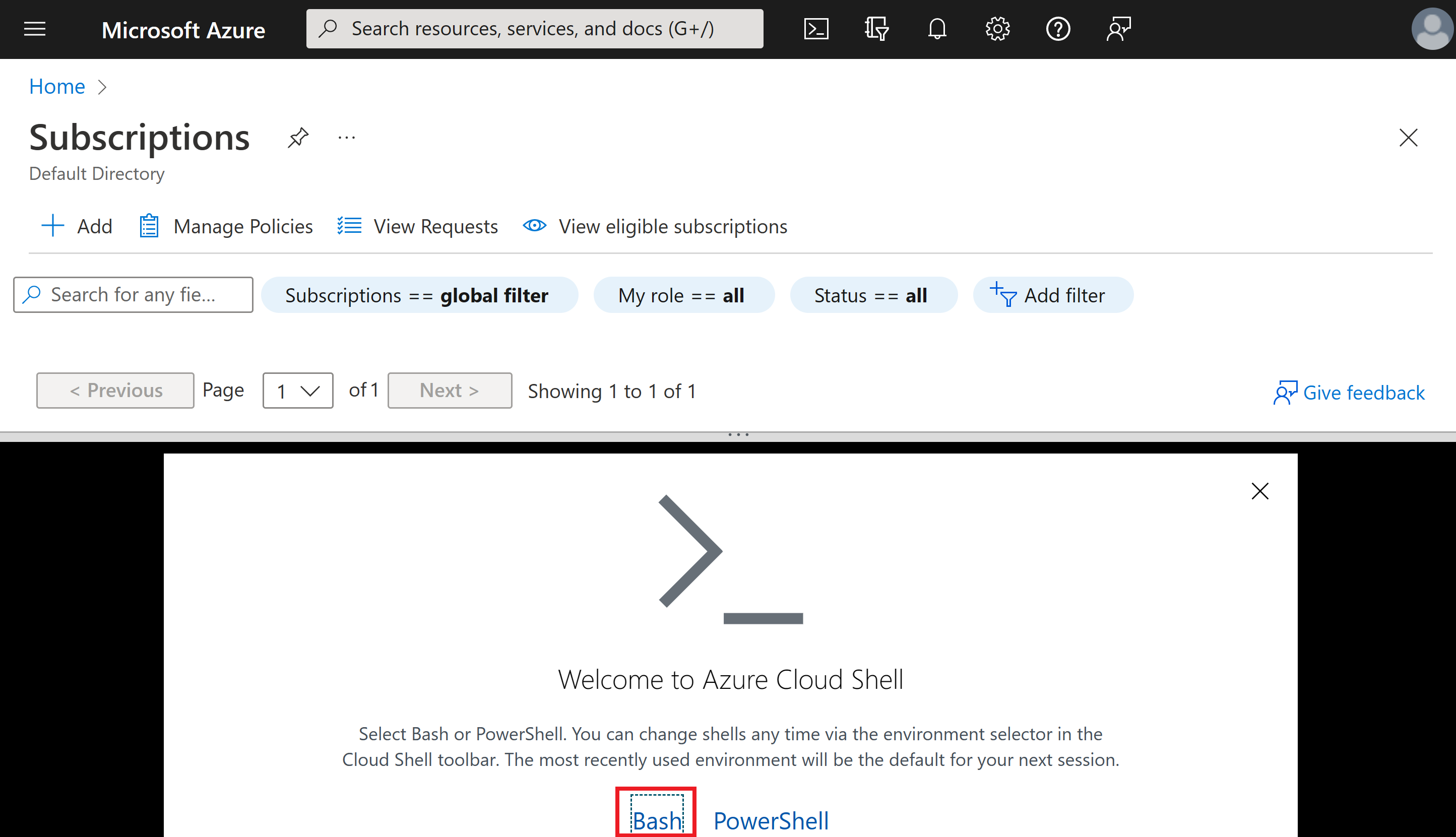This screenshot has height=837, width=1456.
Task: Click the Next page button
Action: [450, 391]
